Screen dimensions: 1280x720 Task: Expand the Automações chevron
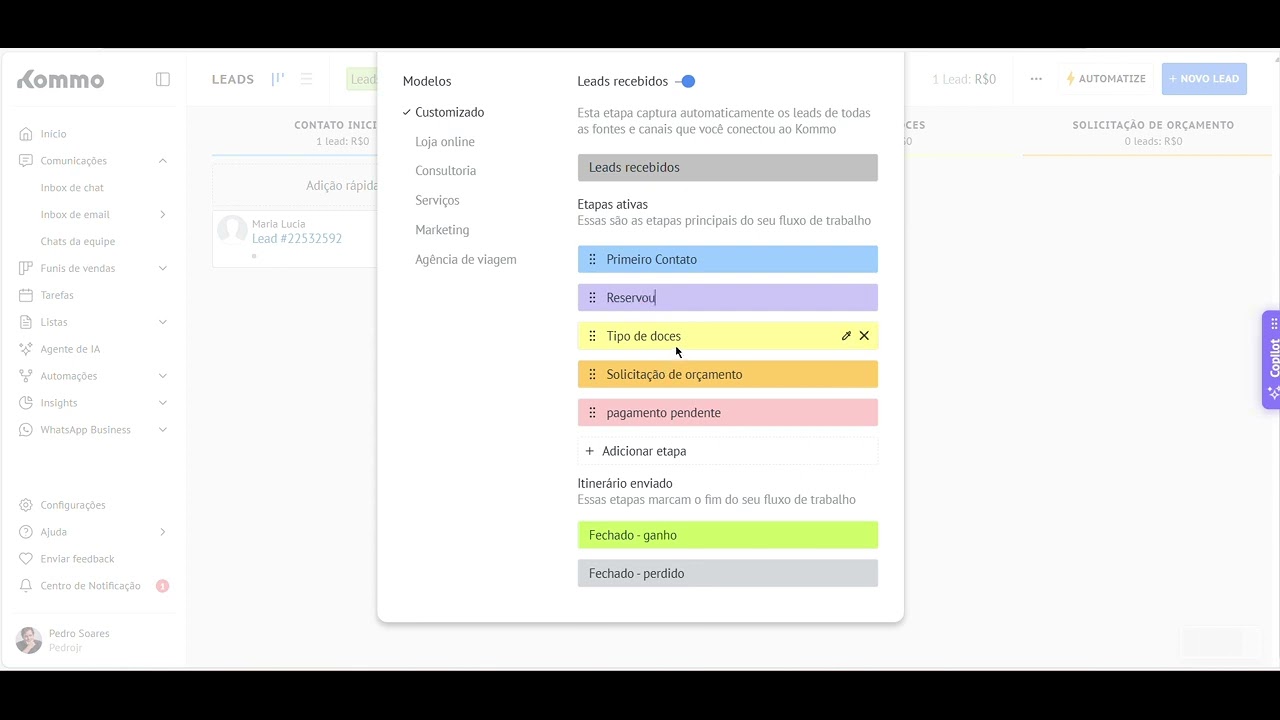tap(163, 376)
